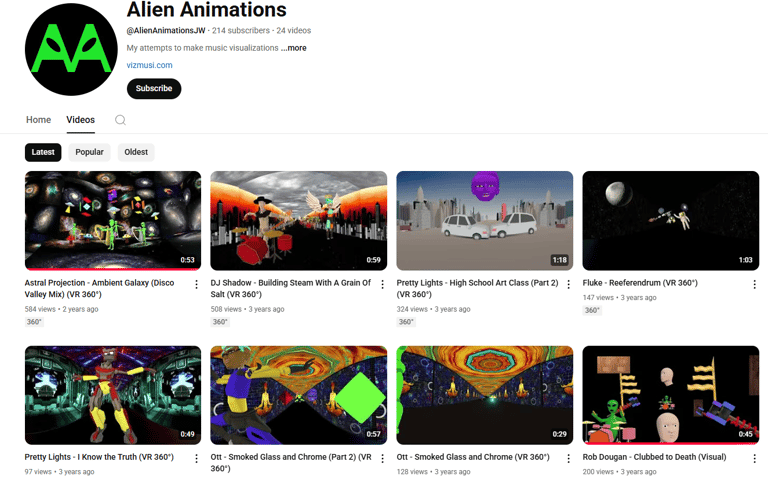Screen dimensions: 768x478
Task: Open Ott Smoked Glass and Chrome (VR 360°) title
Action: [473, 457]
